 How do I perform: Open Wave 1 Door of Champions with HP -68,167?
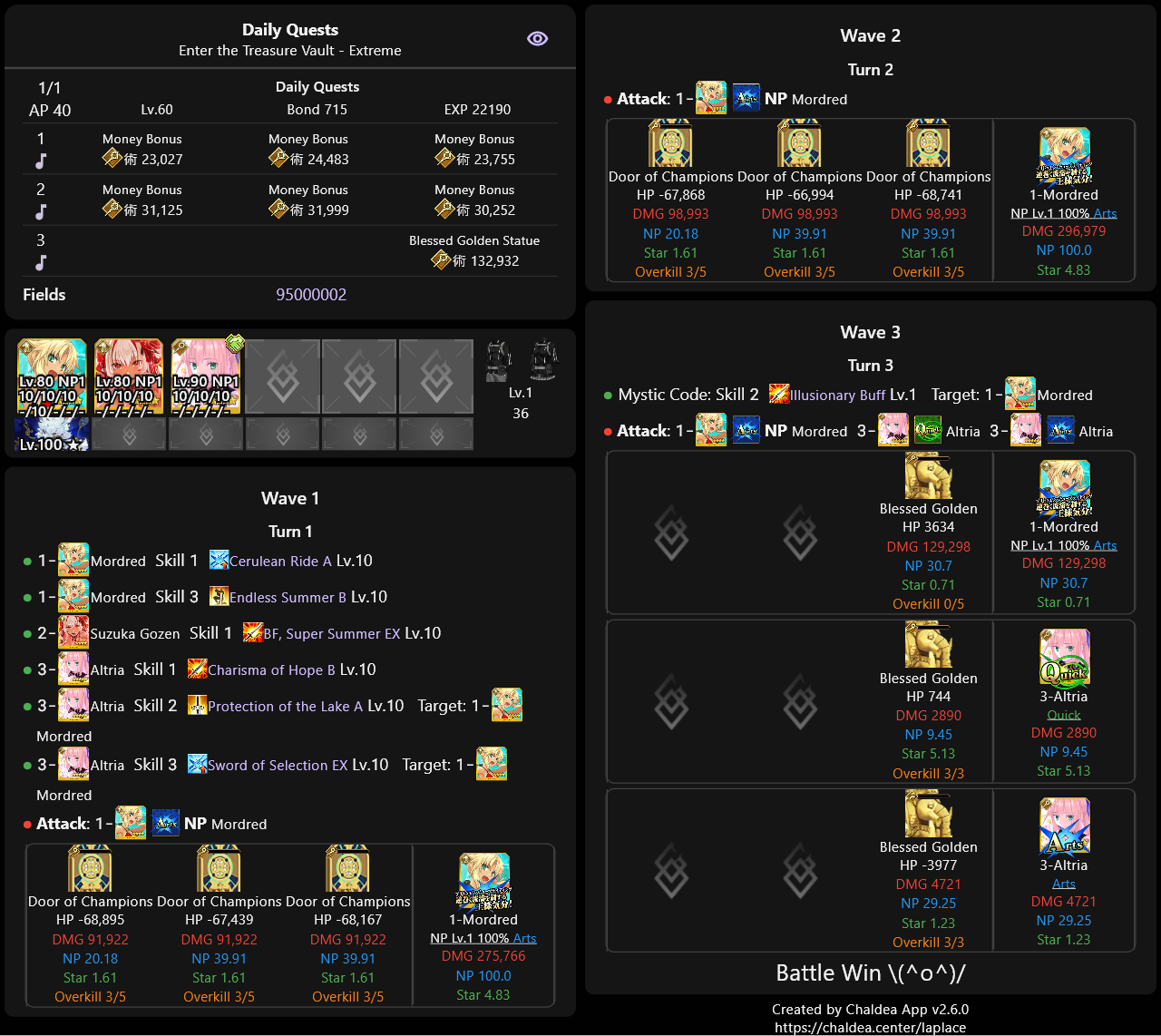pyautogui.click(x=347, y=869)
